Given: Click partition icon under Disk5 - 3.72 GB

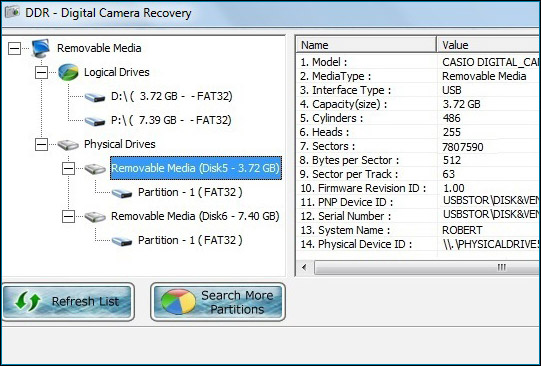Looking at the screenshot, I should pos(122,193).
